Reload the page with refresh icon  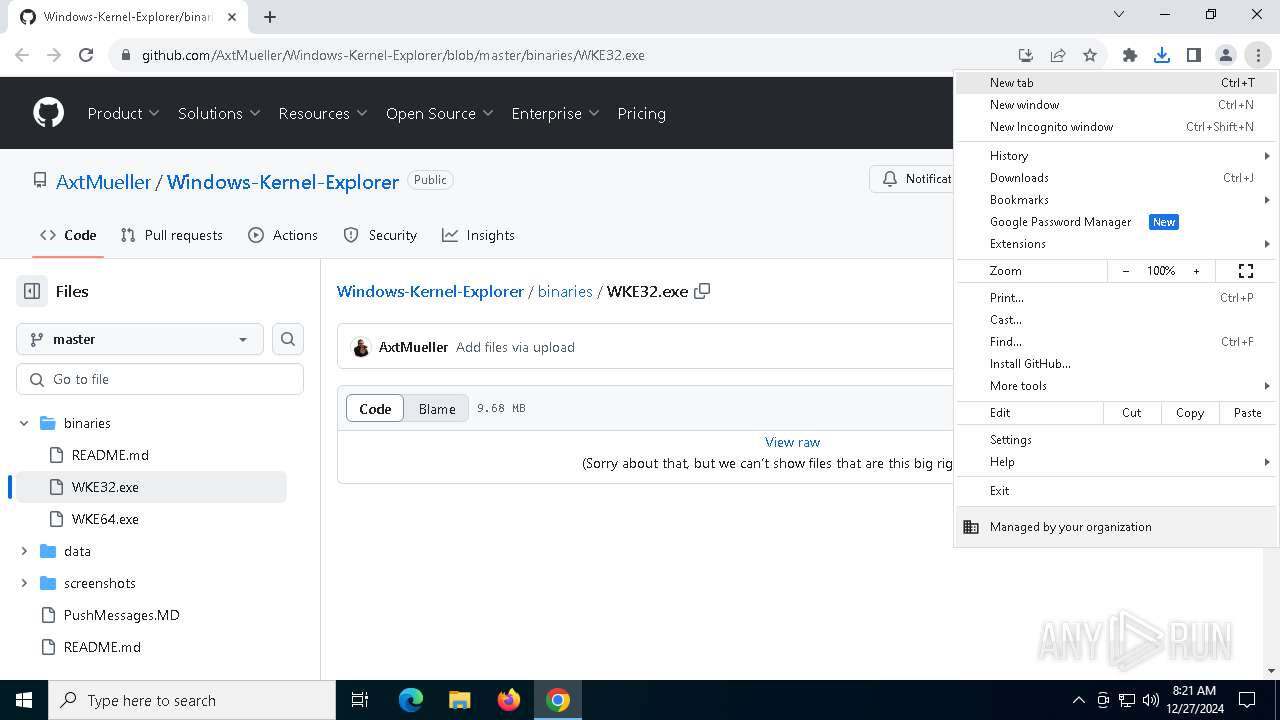86,55
